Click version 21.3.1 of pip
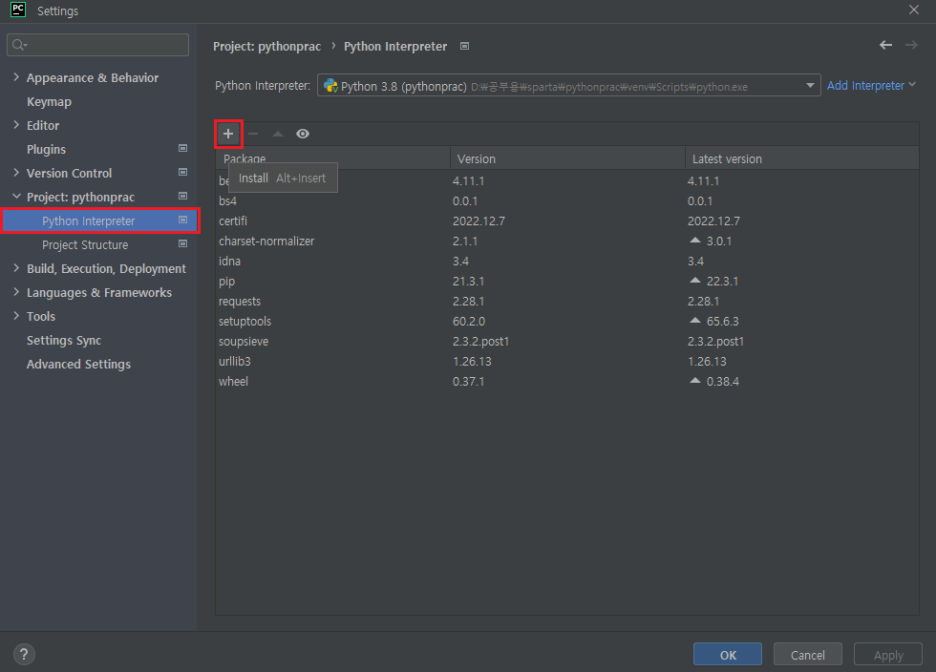936x672 pixels. point(469,281)
